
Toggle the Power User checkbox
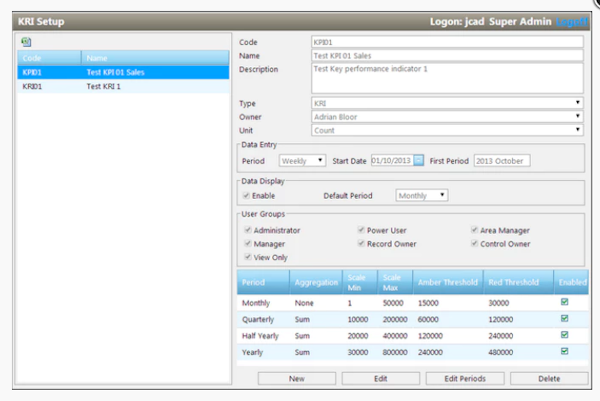pos(361,230)
